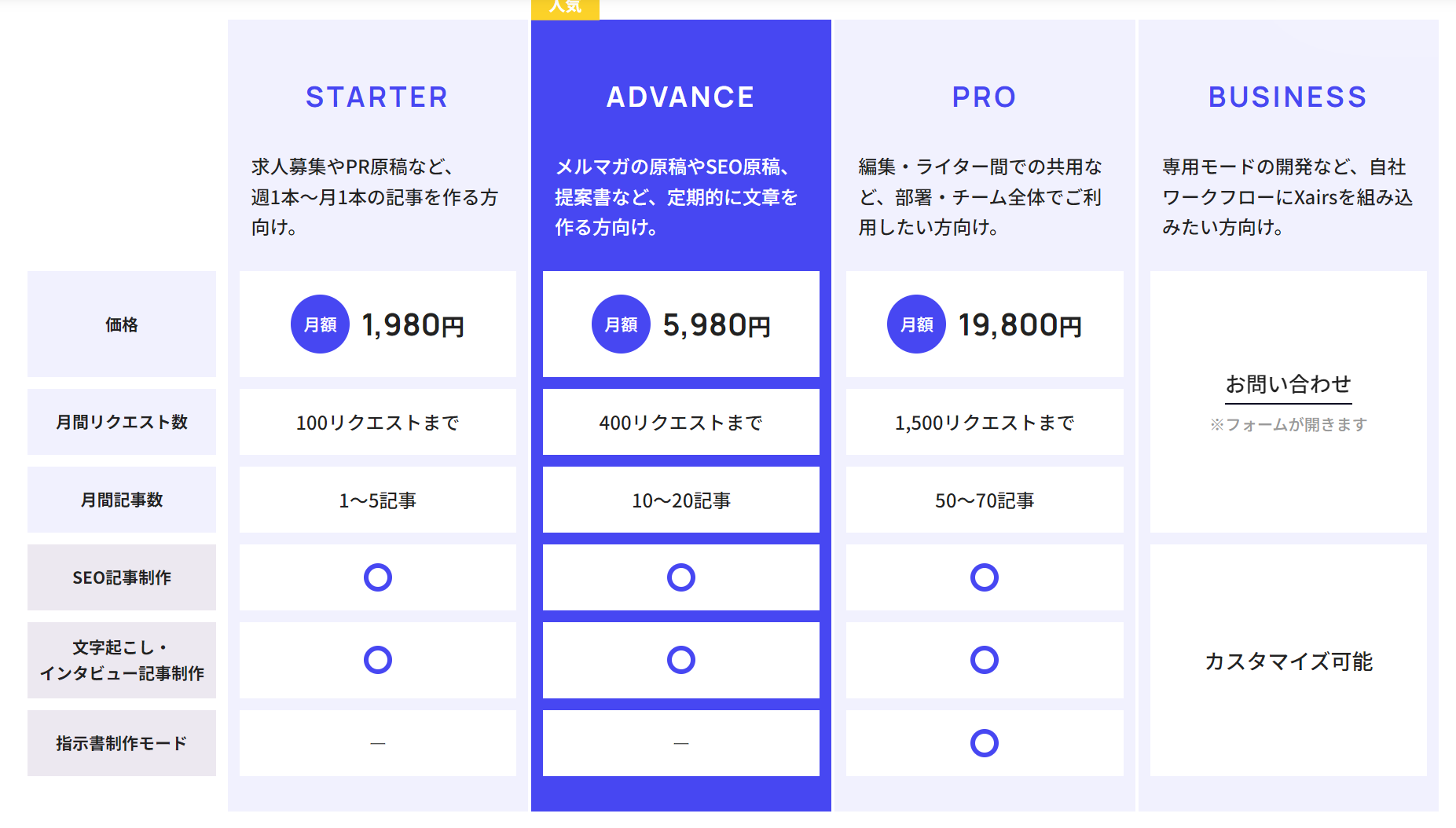Enable SEO記事制作 mark in the PRO column
This screenshot has width=1456, height=828.
[x=984, y=577]
